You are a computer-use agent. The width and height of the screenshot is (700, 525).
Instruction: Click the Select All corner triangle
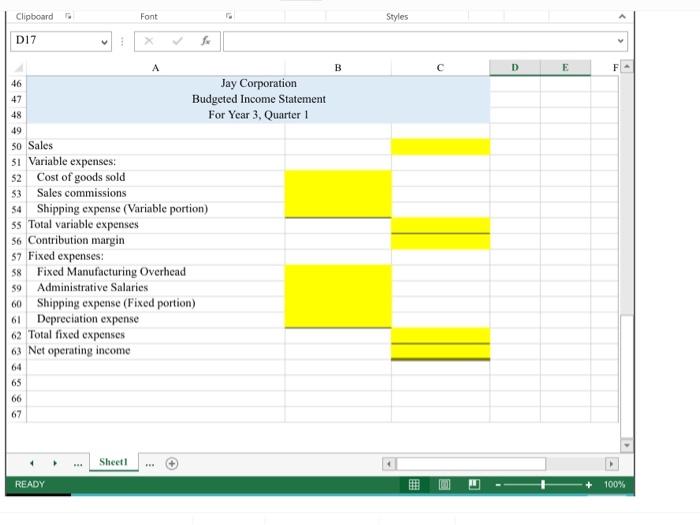click(x=18, y=68)
